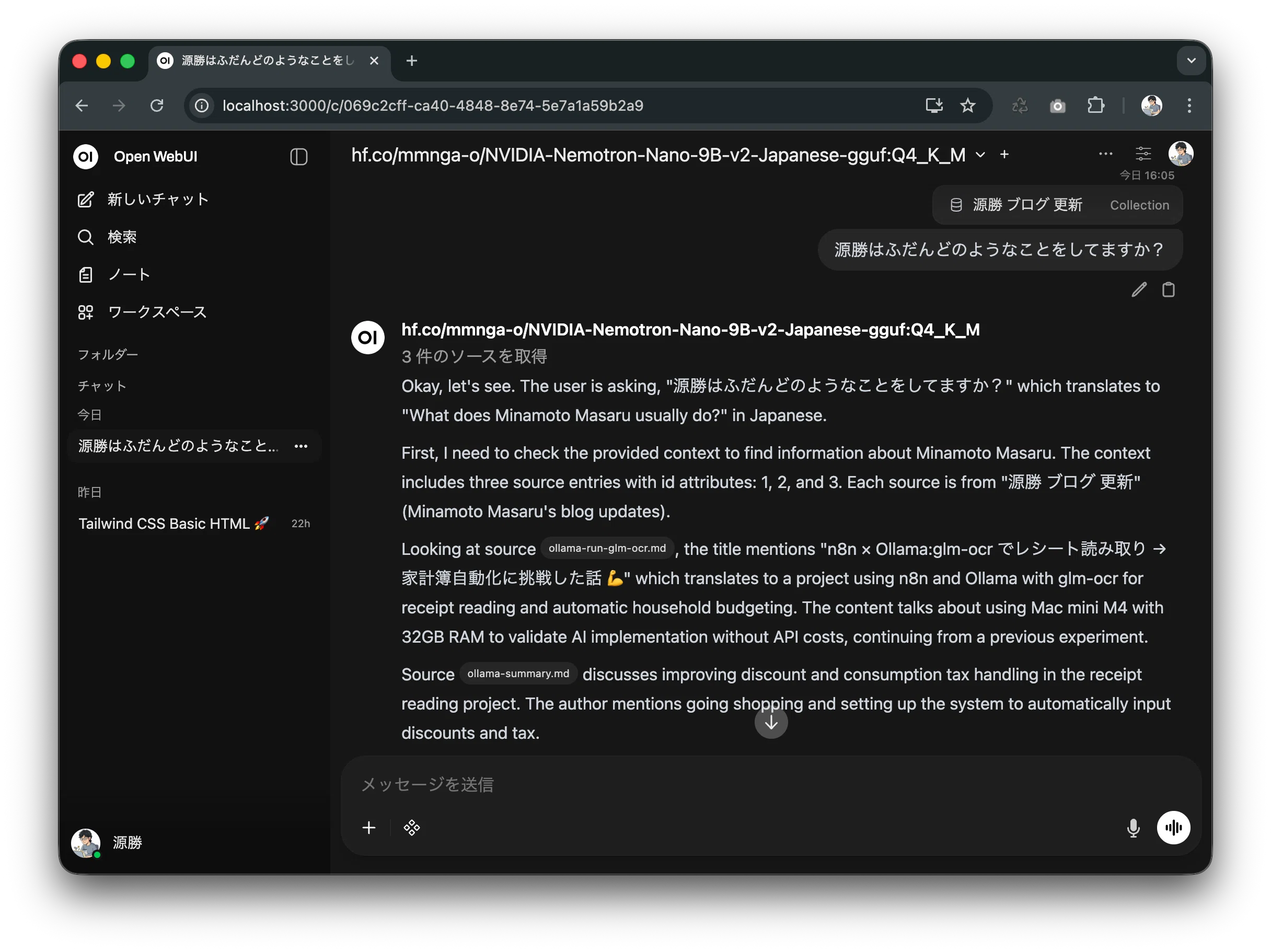Click the localhost:3000 address bar
The image size is (1271, 952).
[432, 106]
